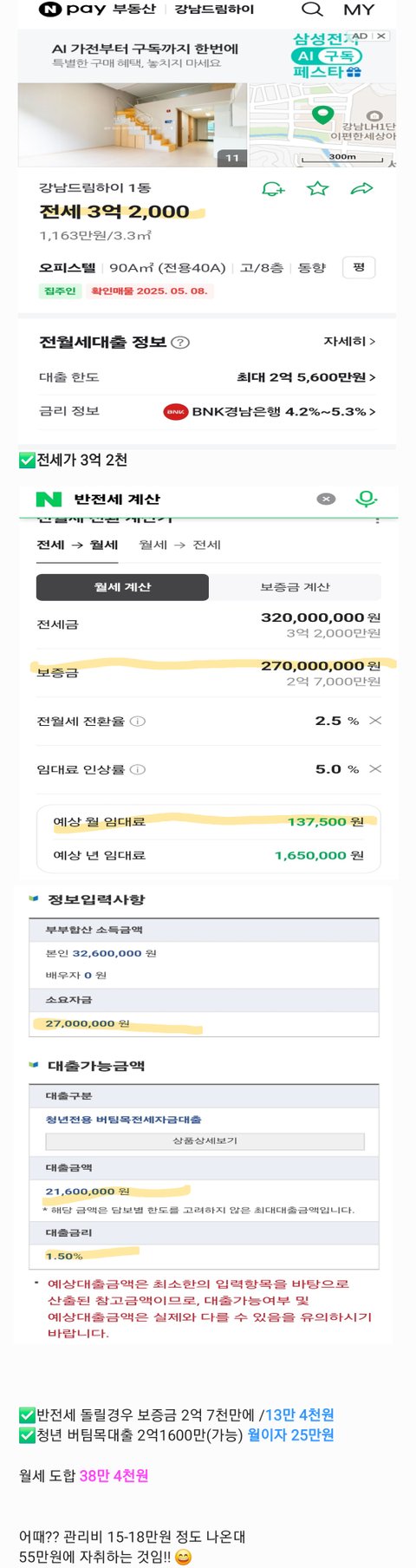The height and width of the screenshot is (1568, 416).
Task: Remove 임대료 인상률 value with X
Action: pos(375,768)
